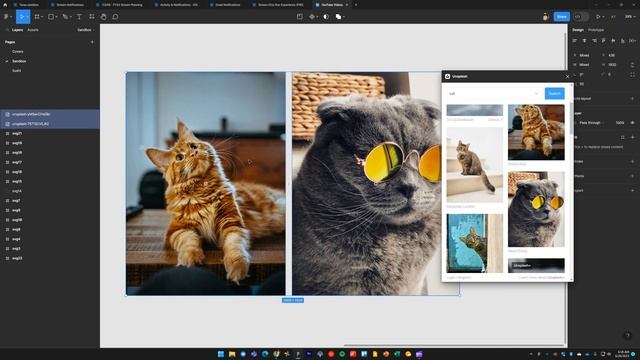Click the Align top icon

[x=603, y=40]
